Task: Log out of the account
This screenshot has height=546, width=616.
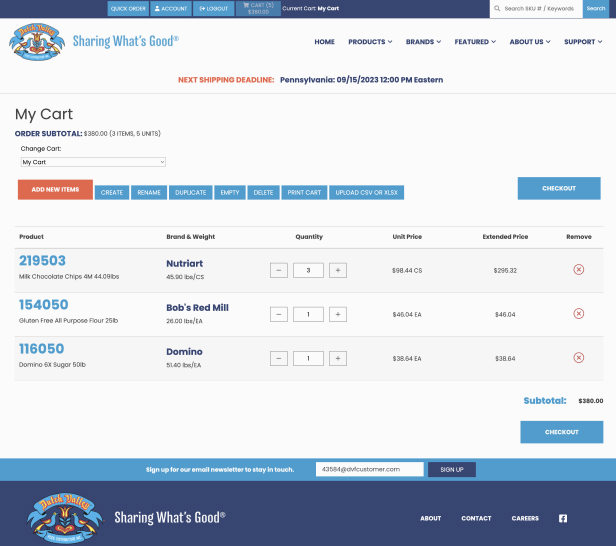Action: (214, 8)
